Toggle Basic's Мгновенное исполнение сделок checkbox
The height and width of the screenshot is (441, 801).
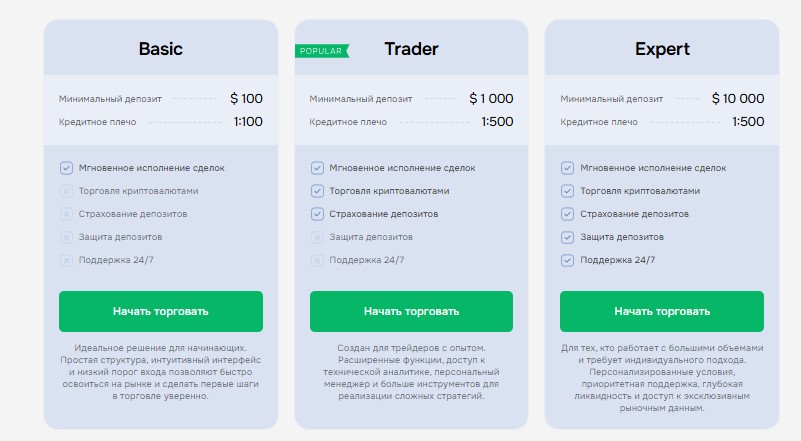pos(67,168)
